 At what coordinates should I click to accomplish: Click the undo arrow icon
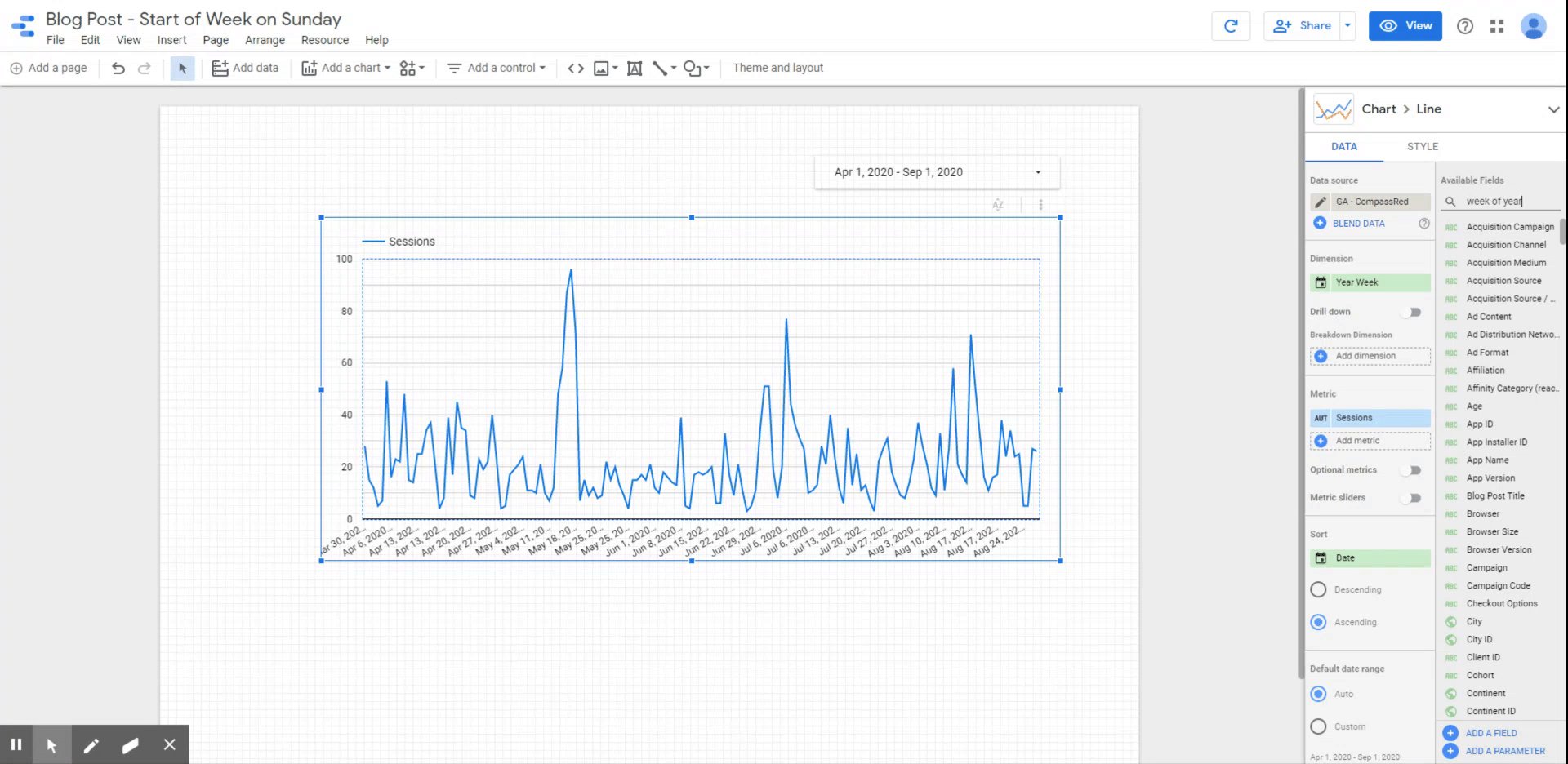tap(118, 69)
